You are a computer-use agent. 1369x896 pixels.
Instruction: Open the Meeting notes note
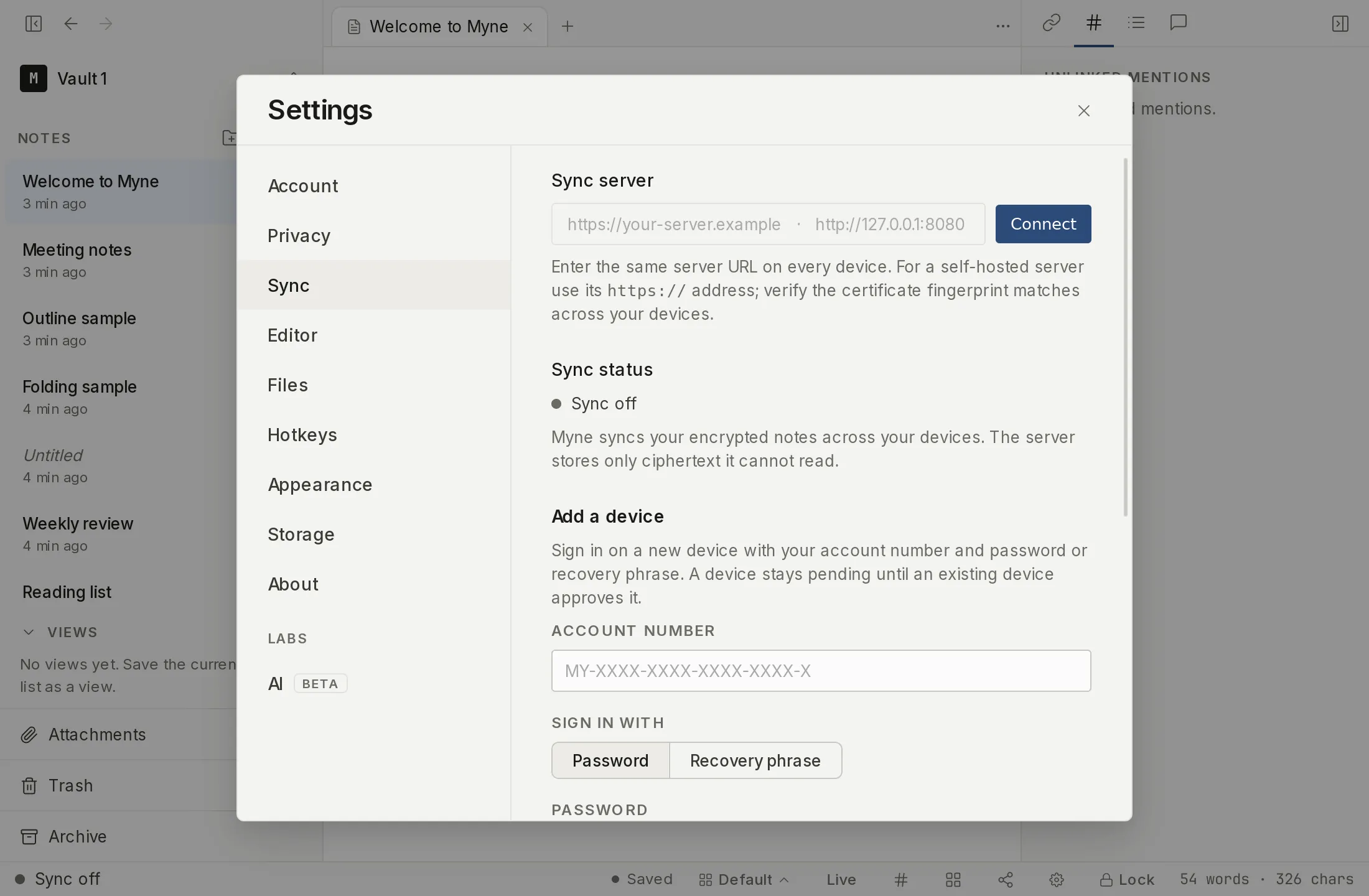point(121,259)
